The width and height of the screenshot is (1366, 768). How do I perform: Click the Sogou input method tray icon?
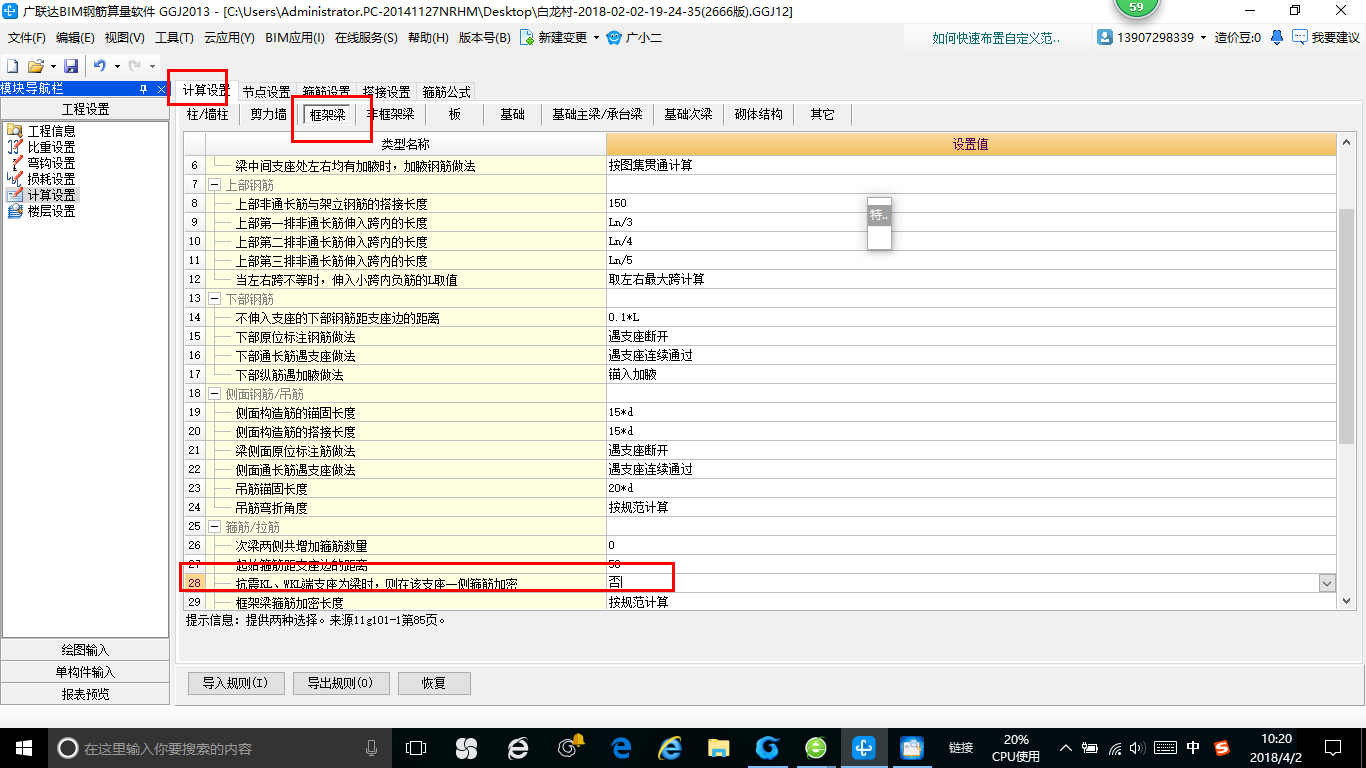1222,747
